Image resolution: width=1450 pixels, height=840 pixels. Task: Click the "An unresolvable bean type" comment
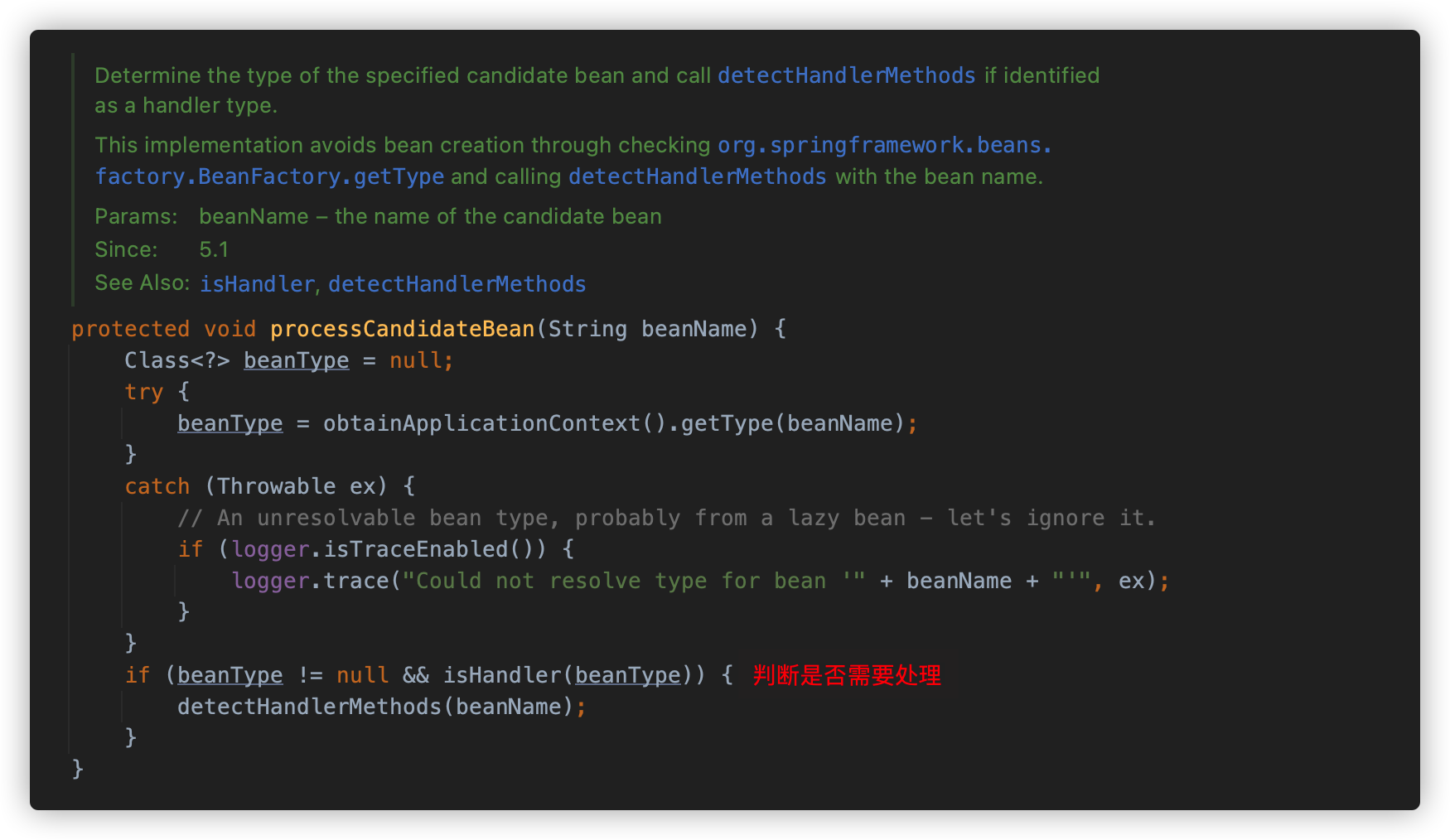click(665, 518)
